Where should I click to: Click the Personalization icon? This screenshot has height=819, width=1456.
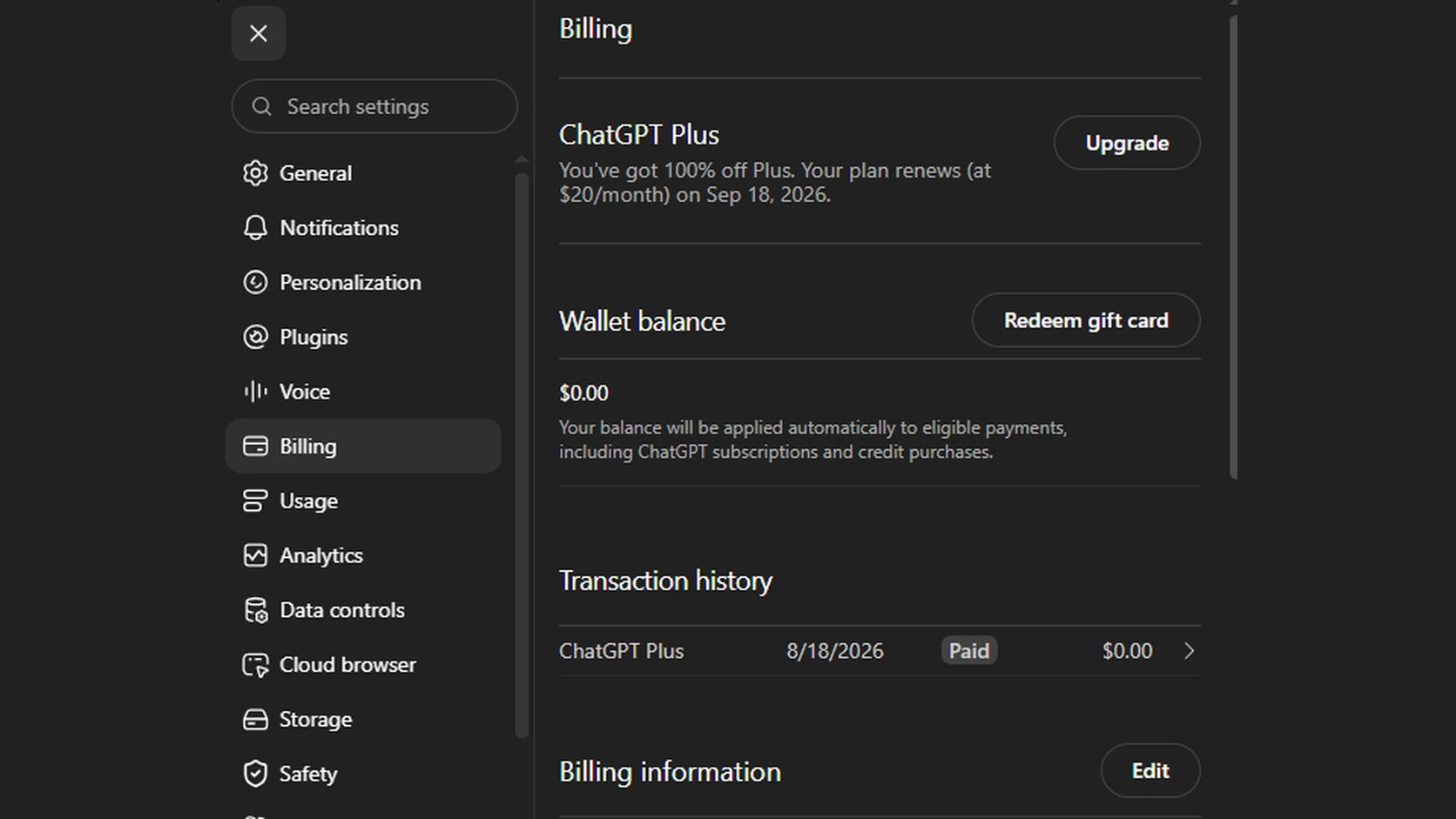[x=255, y=283]
